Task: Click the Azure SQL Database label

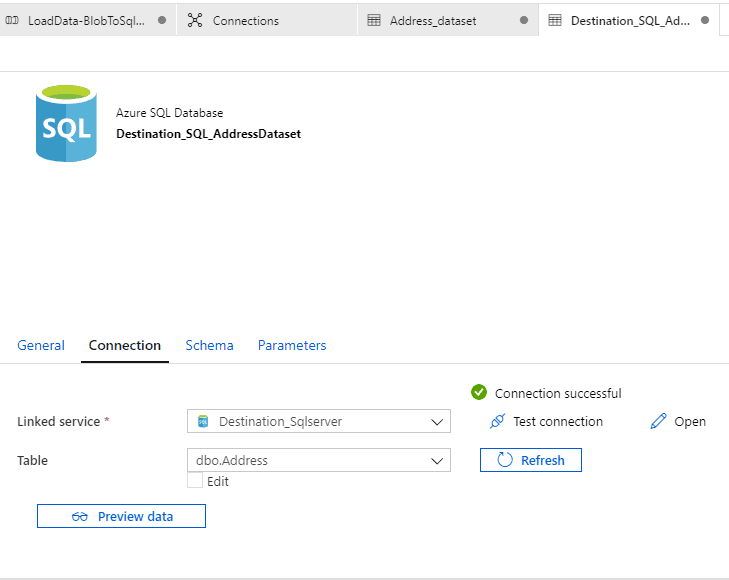Action: coord(169,113)
